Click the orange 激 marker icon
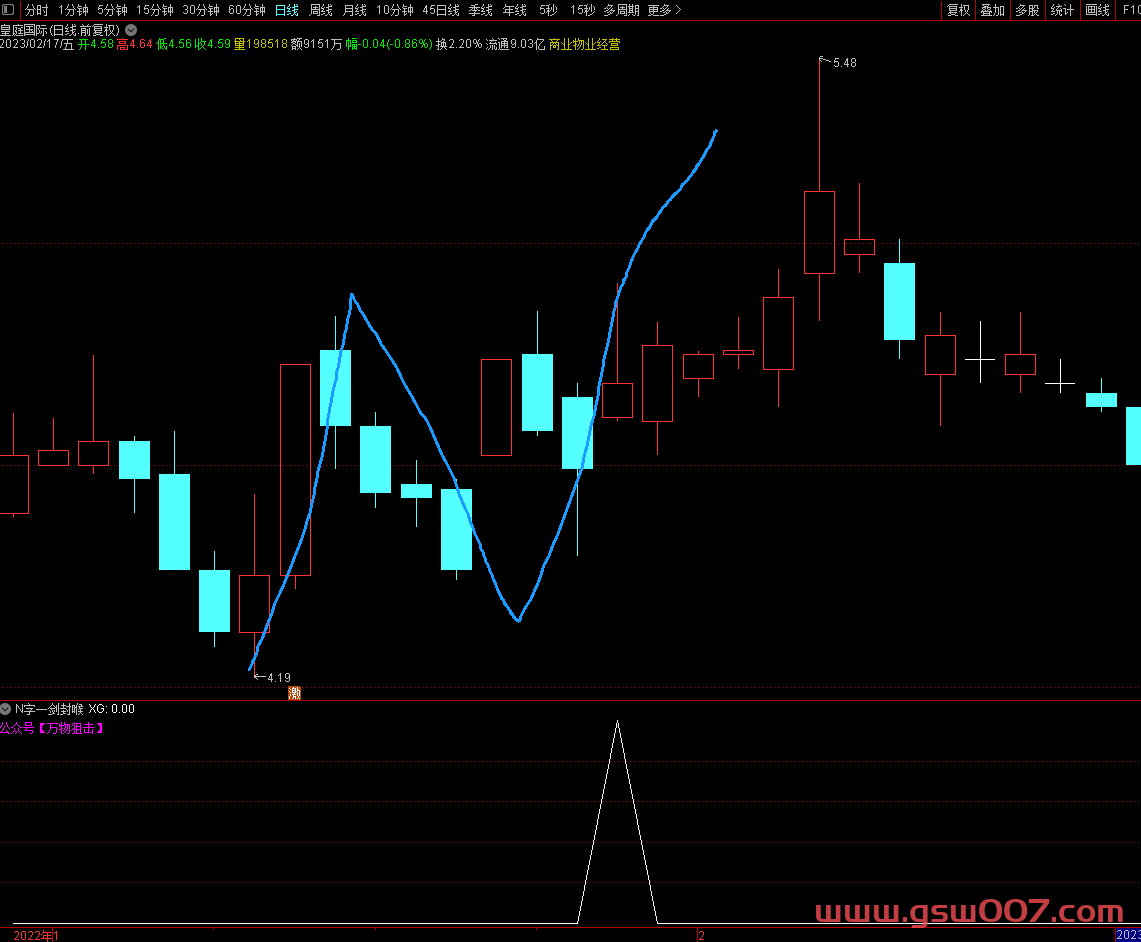 pyautogui.click(x=295, y=692)
